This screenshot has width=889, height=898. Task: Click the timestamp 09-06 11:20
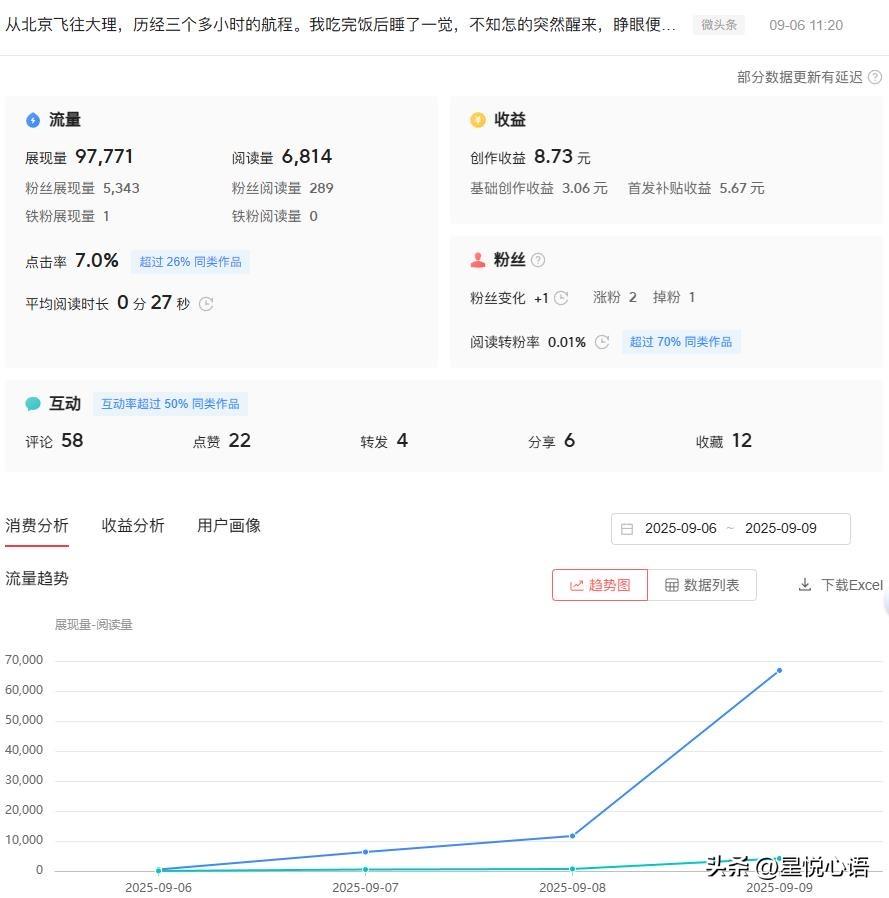click(x=806, y=25)
